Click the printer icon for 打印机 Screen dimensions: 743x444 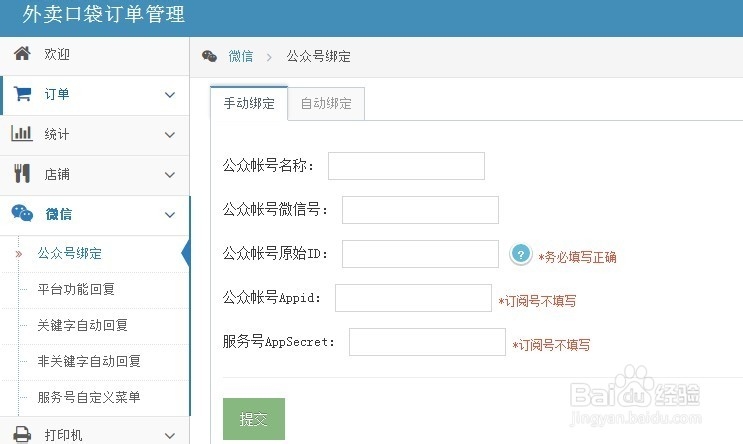coord(21,435)
